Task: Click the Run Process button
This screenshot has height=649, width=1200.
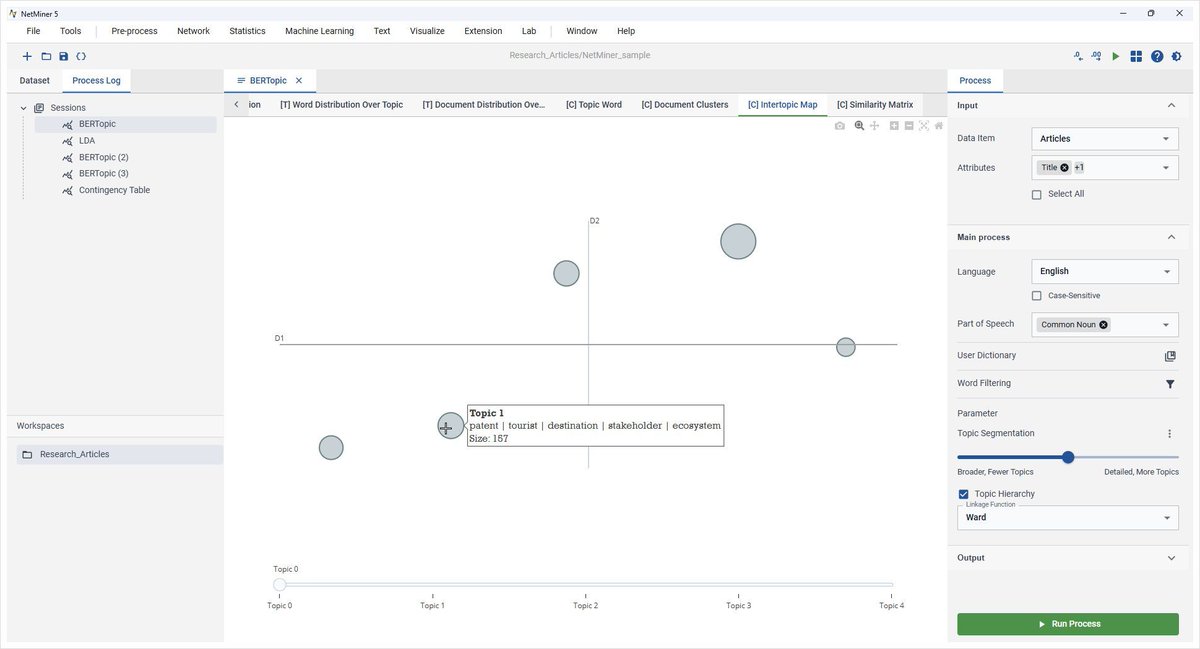Action: (x=1066, y=623)
